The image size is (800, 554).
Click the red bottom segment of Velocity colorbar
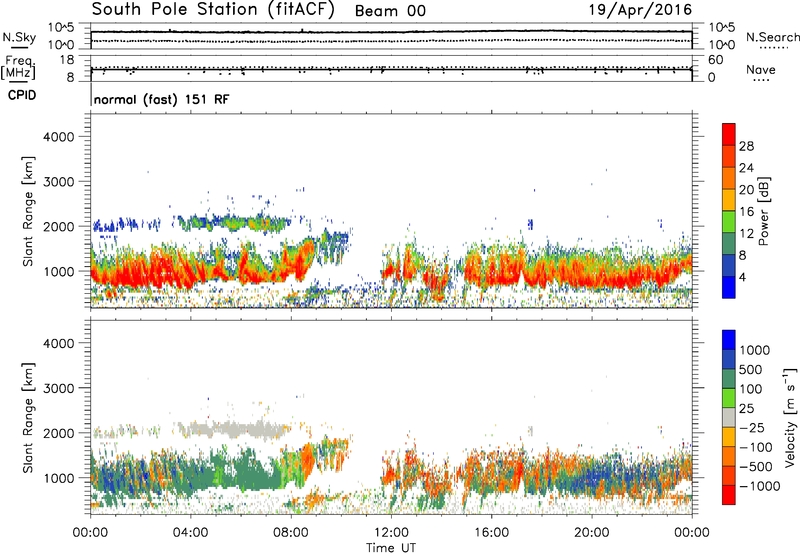[729, 495]
